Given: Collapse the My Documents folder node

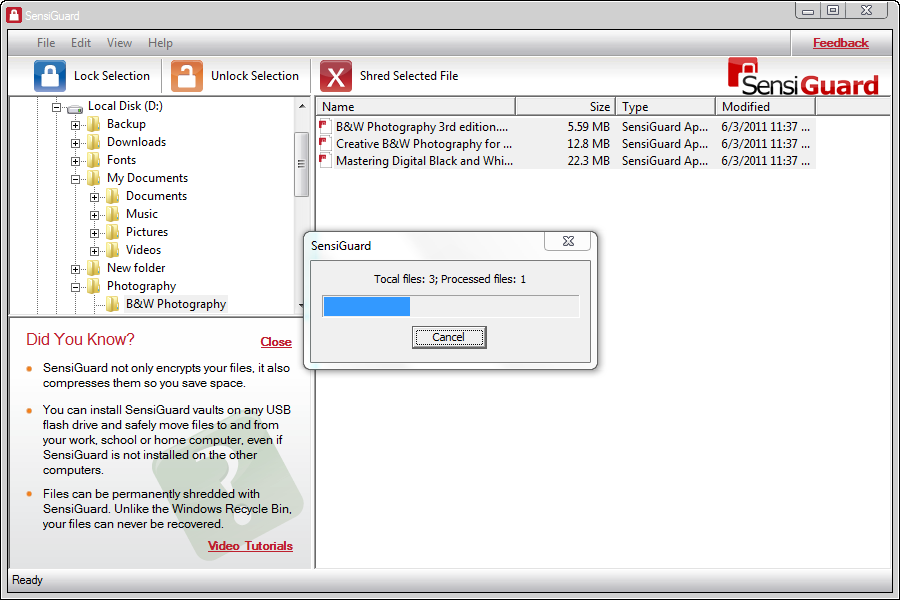Looking at the screenshot, I should (75, 179).
